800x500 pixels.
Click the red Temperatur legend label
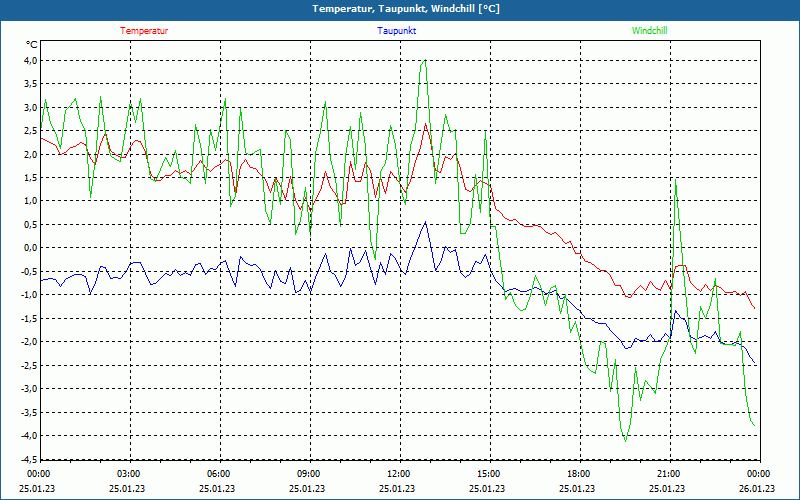tap(144, 31)
